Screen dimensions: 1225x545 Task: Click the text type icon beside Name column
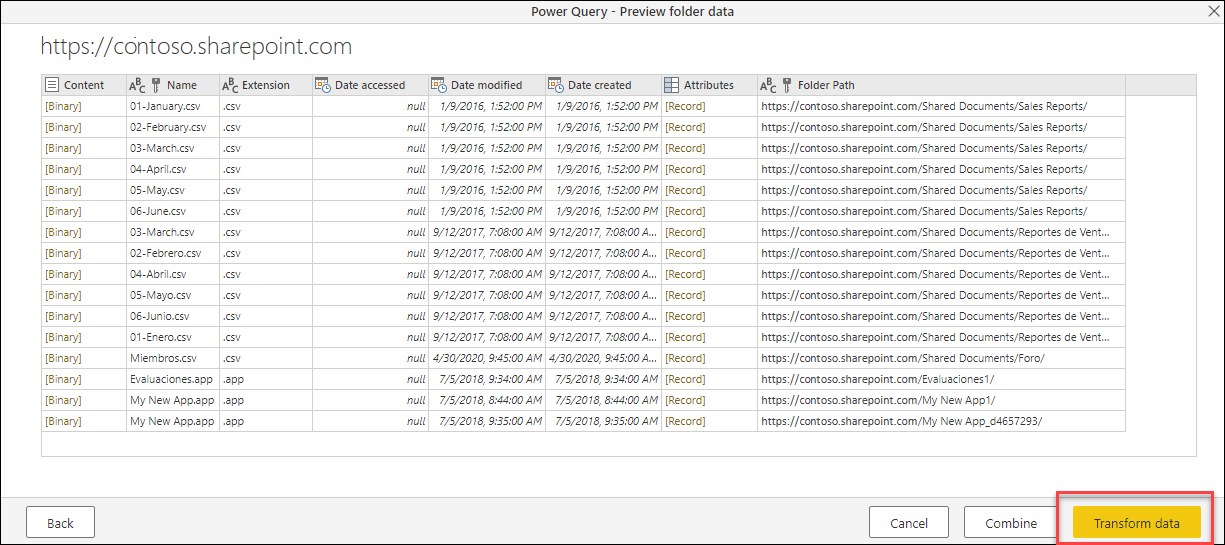(137, 85)
